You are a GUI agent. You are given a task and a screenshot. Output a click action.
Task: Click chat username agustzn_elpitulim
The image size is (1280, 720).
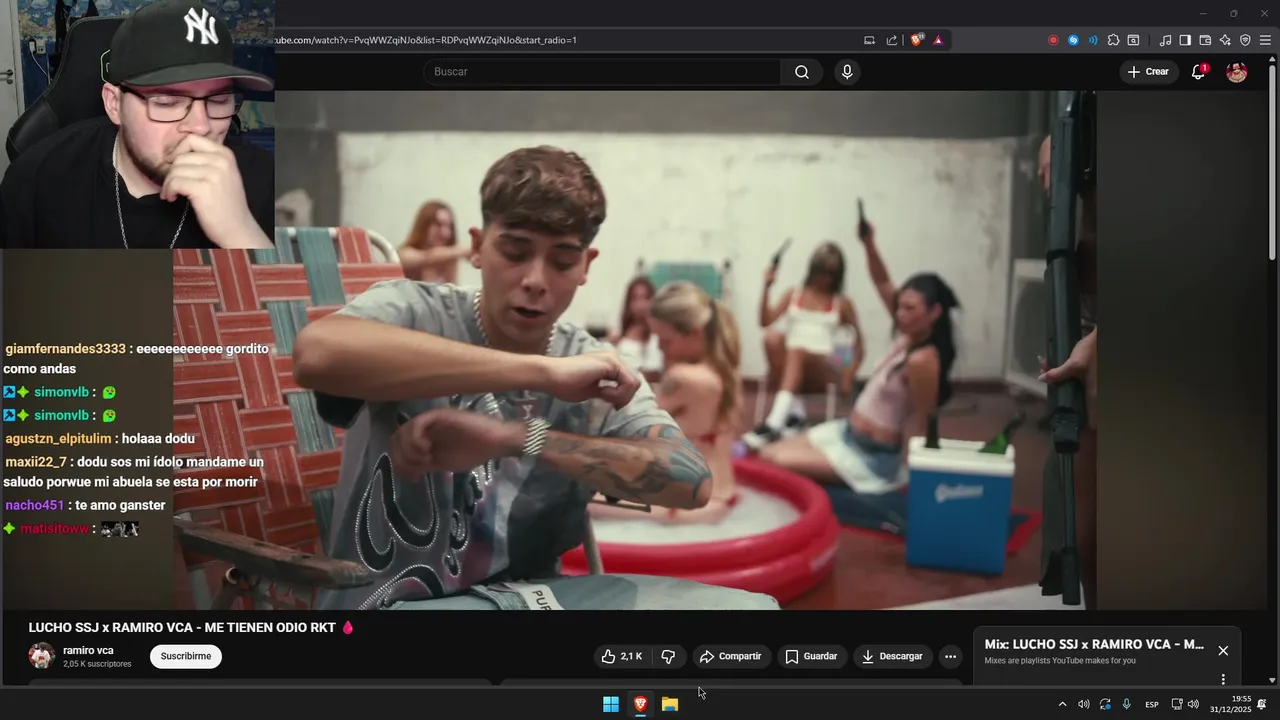pos(58,438)
